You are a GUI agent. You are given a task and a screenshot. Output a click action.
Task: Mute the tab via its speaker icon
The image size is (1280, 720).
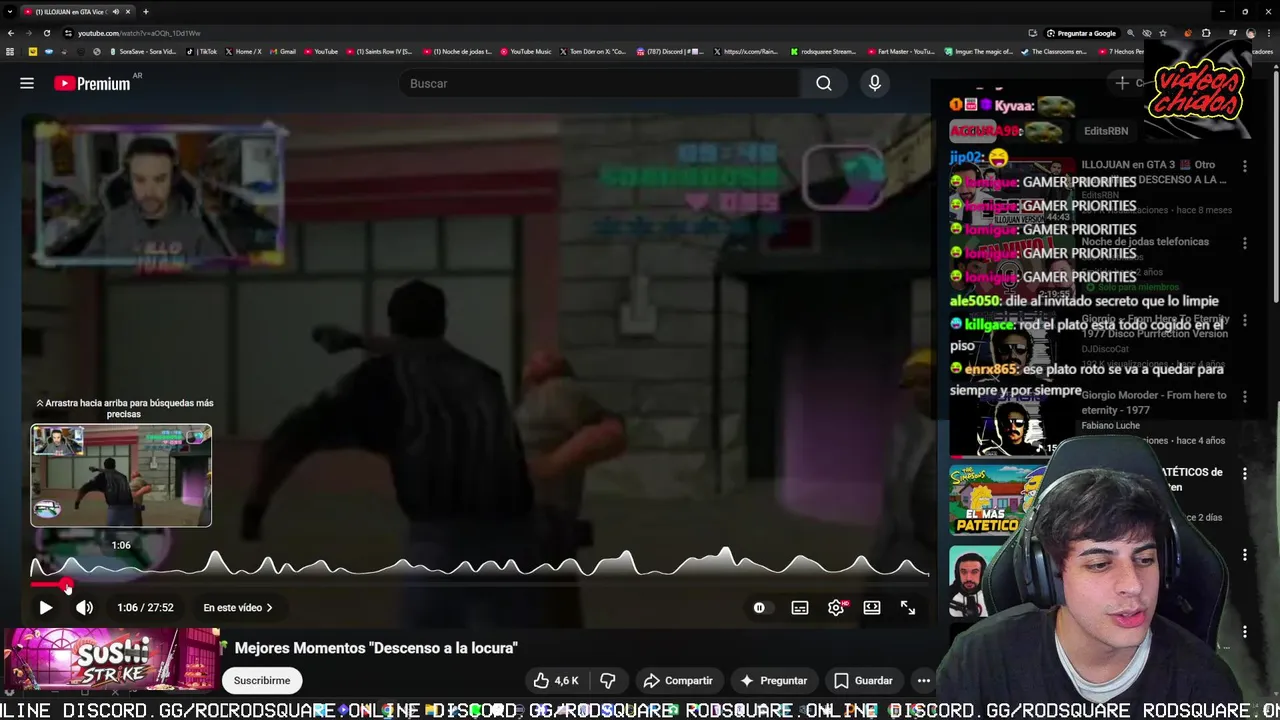tap(115, 11)
